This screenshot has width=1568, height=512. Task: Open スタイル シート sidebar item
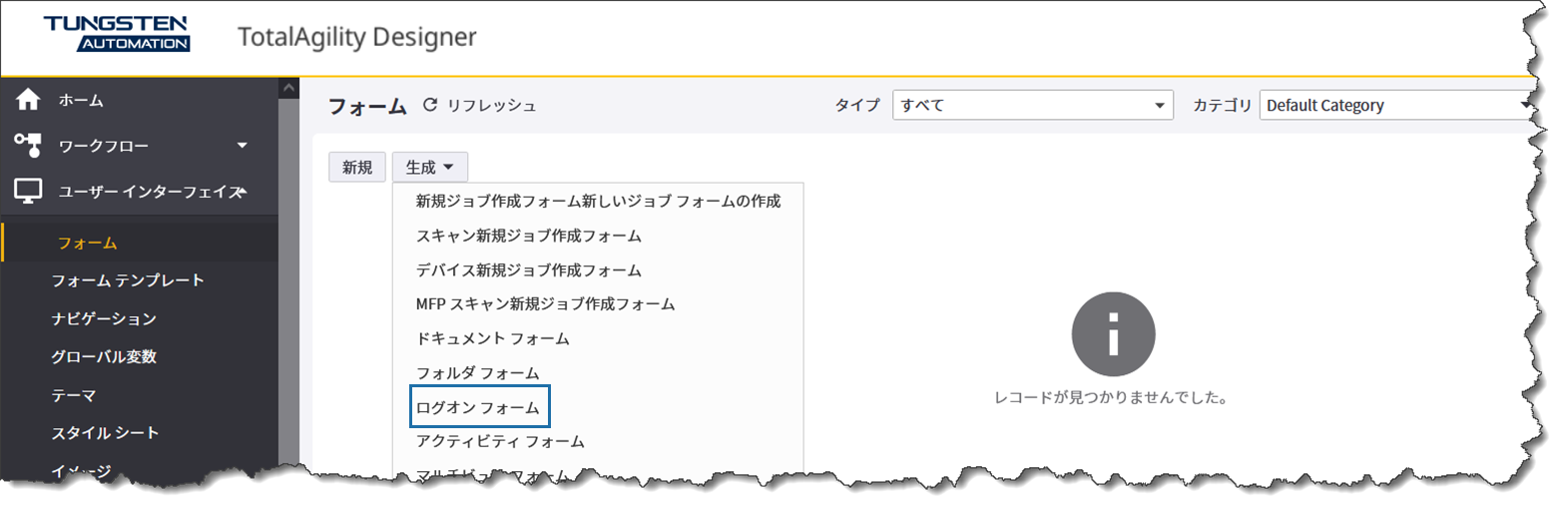tap(105, 433)
